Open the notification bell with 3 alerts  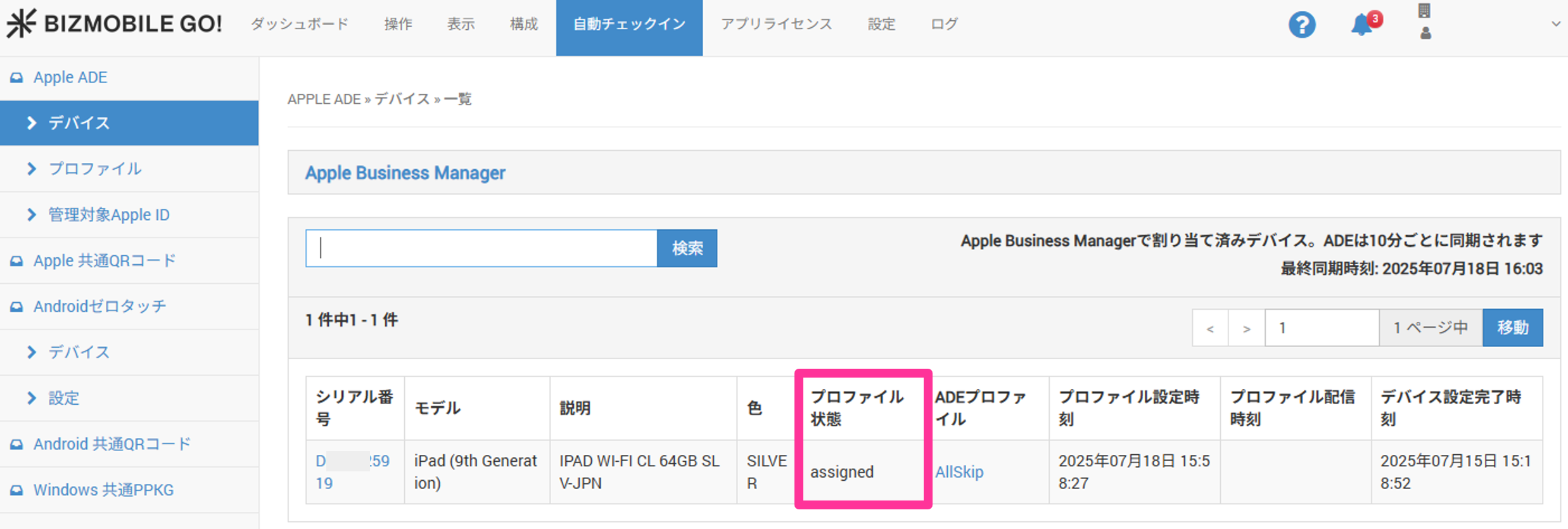pyautogui.click(x=1362, y=25)
